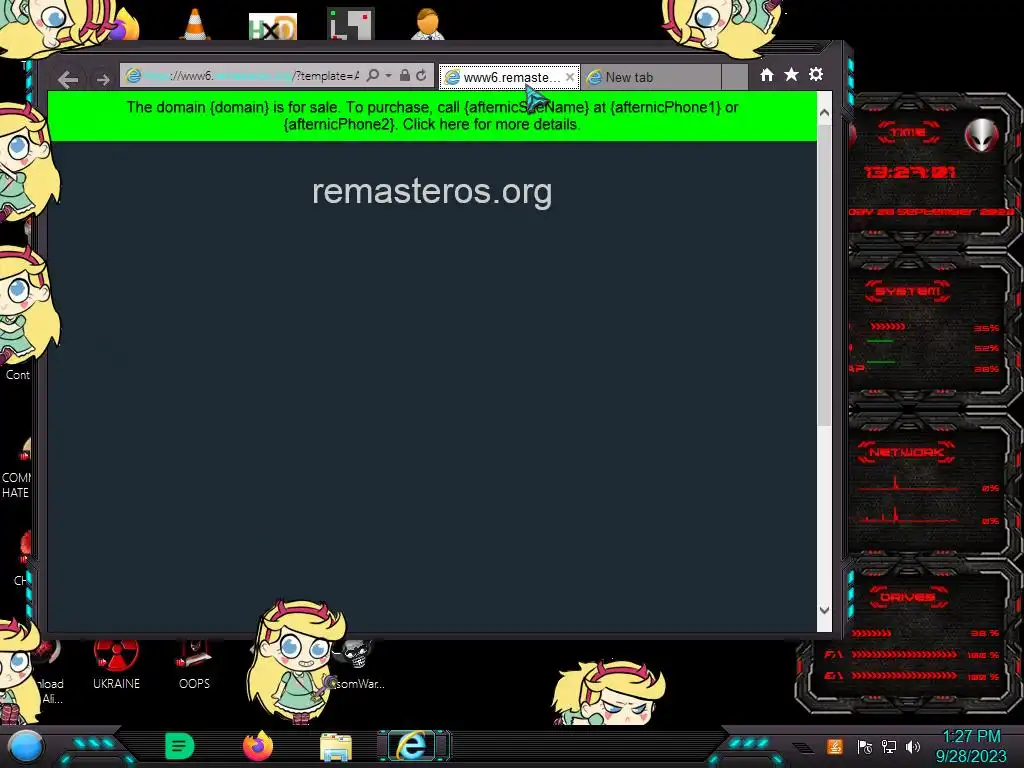This screenshot has height=768, width=1024.
Task: Switch to the New tab tab
Action: 651,77
